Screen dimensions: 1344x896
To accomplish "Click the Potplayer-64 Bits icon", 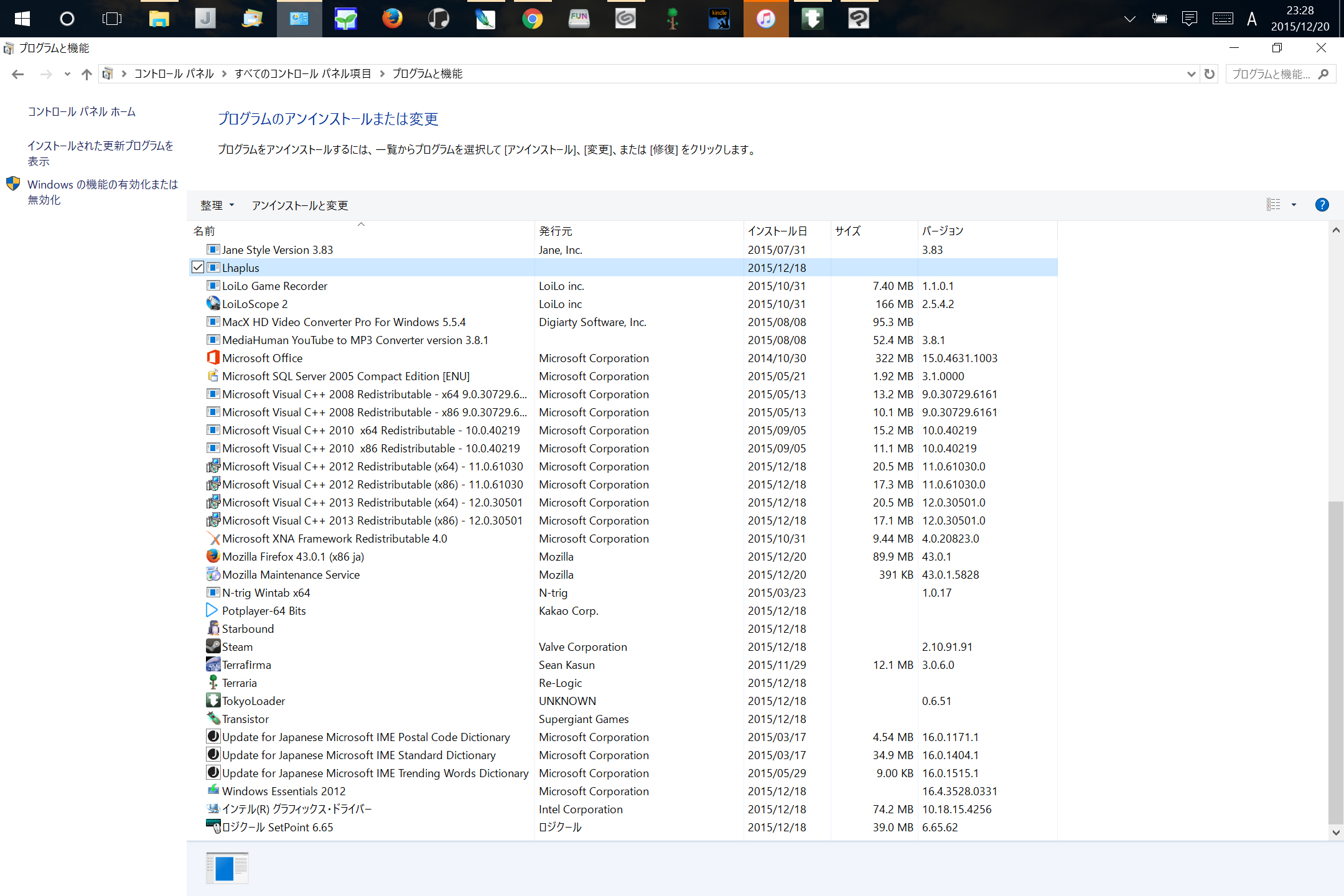I will click(x=213, y=610).
